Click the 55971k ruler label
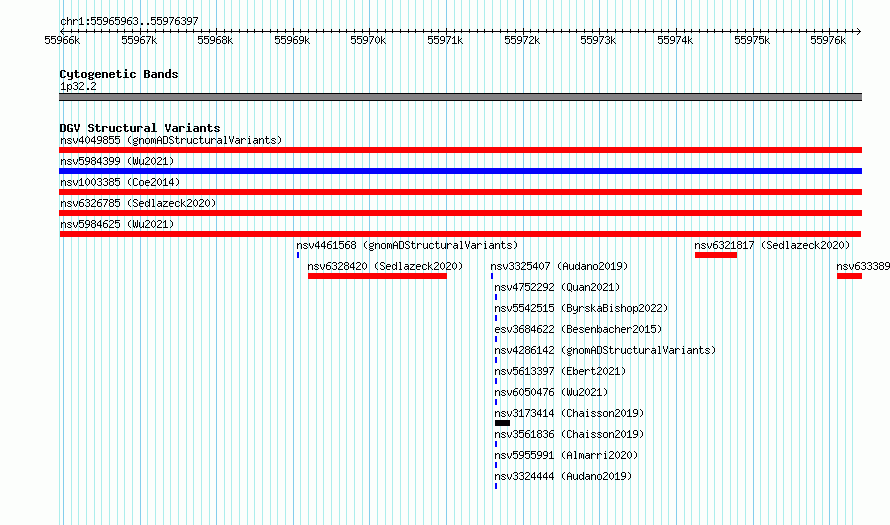The height and width of the screenshot is (525, 890). pos(445,40)
